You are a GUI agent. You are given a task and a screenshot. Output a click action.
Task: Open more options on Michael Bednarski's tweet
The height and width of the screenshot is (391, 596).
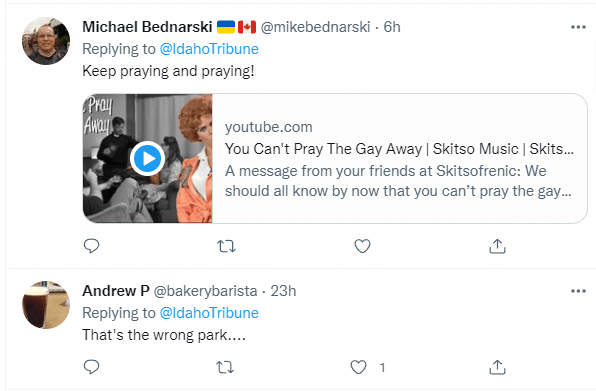pyautogui.click(x=578, y=27)
